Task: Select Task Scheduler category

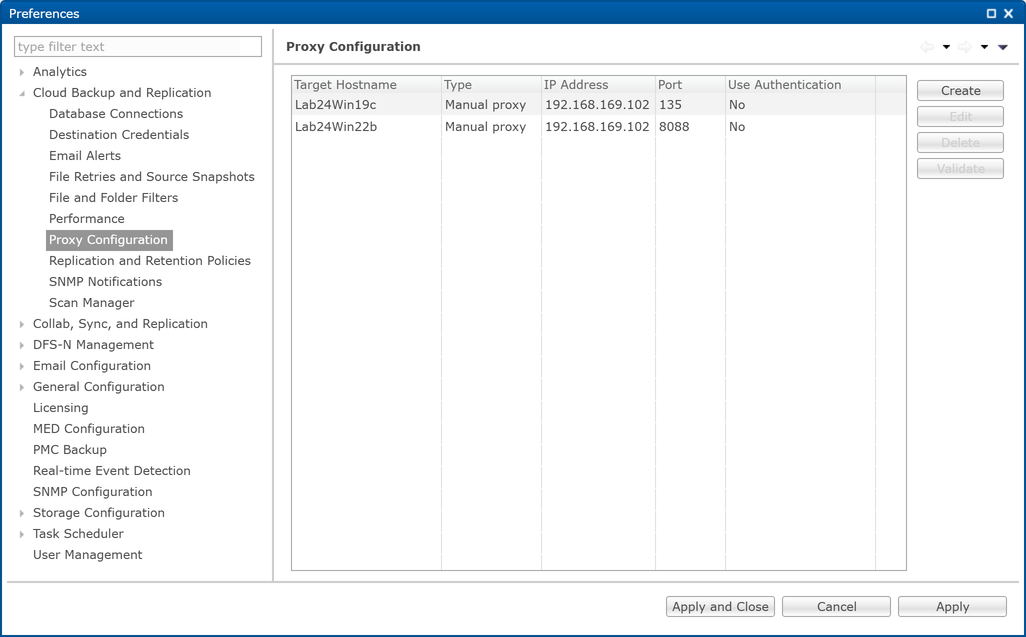Action: [x=78, y=534]
